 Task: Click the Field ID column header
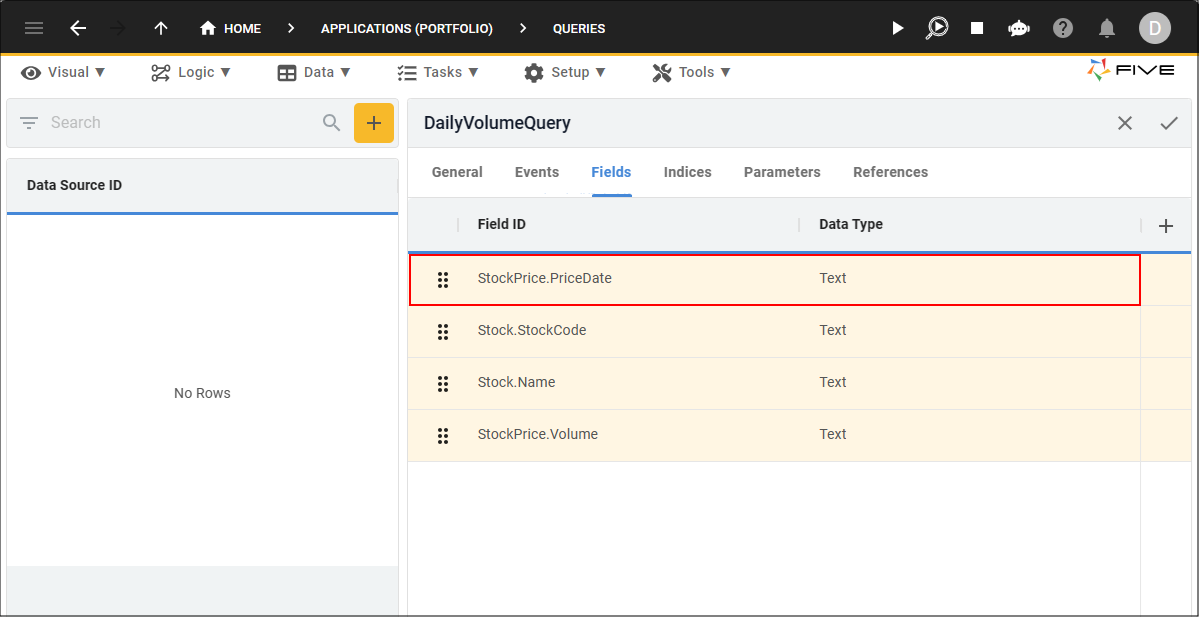coord(502,224)
